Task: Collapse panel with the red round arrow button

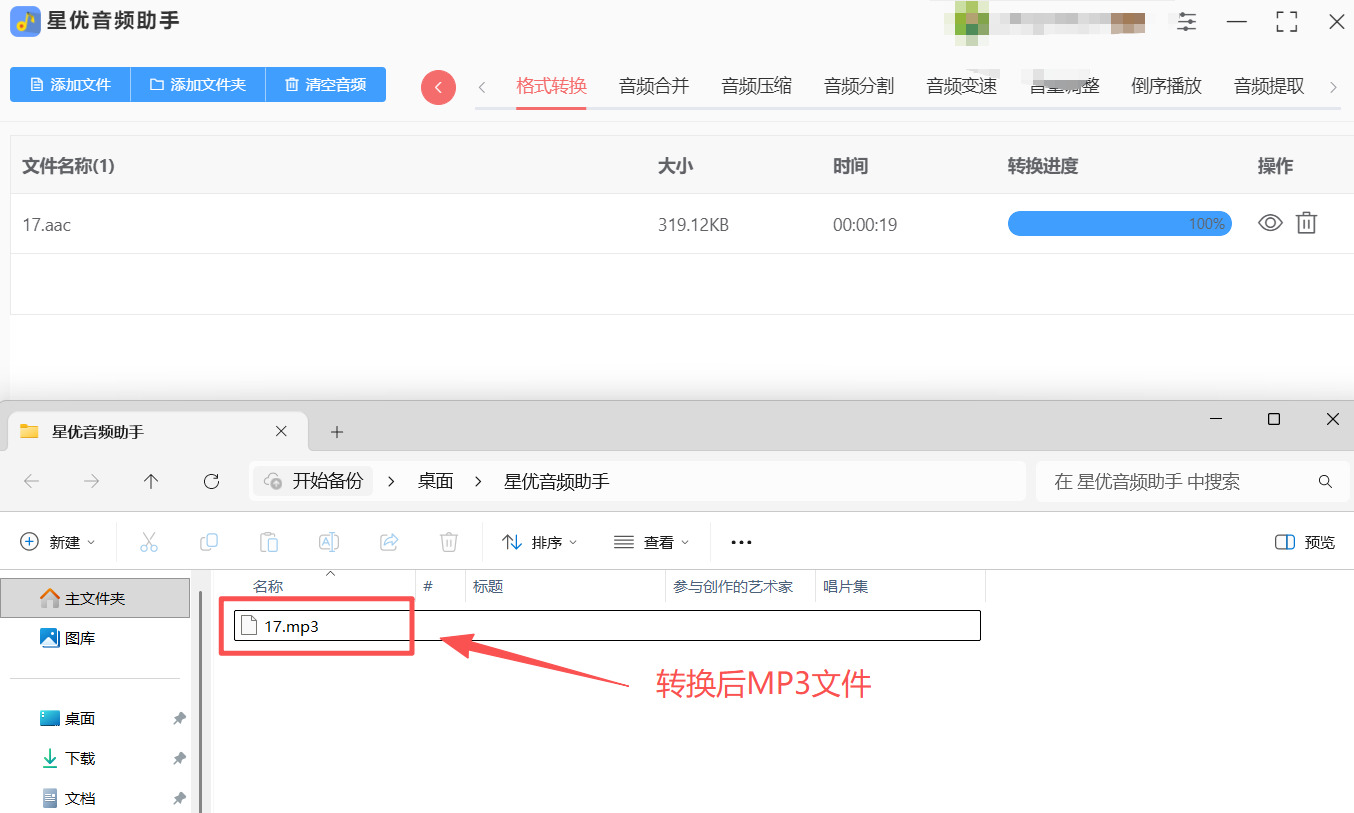Action: [438, 87]
